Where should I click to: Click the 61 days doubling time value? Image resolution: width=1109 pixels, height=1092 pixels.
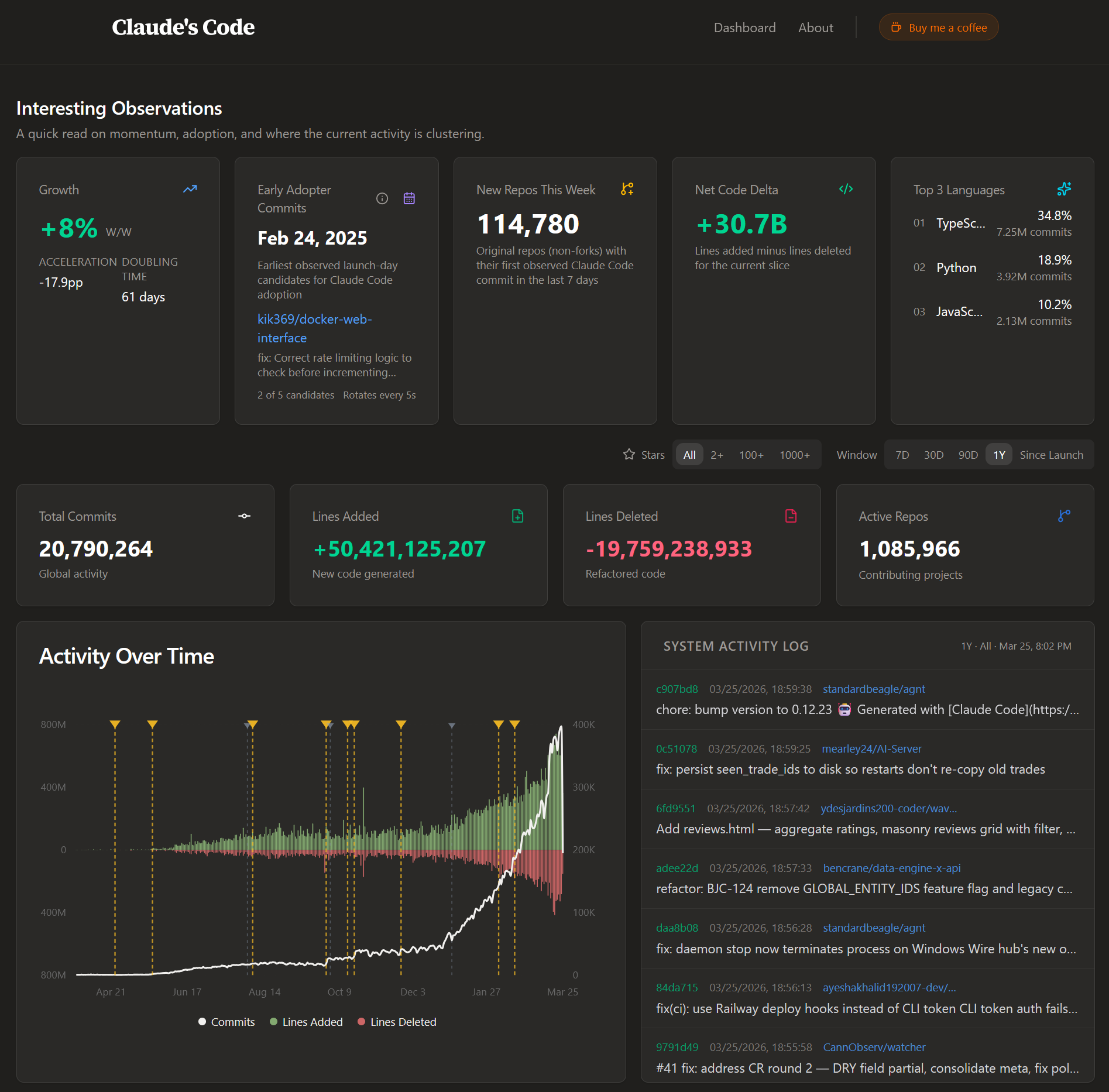point(143,297)
